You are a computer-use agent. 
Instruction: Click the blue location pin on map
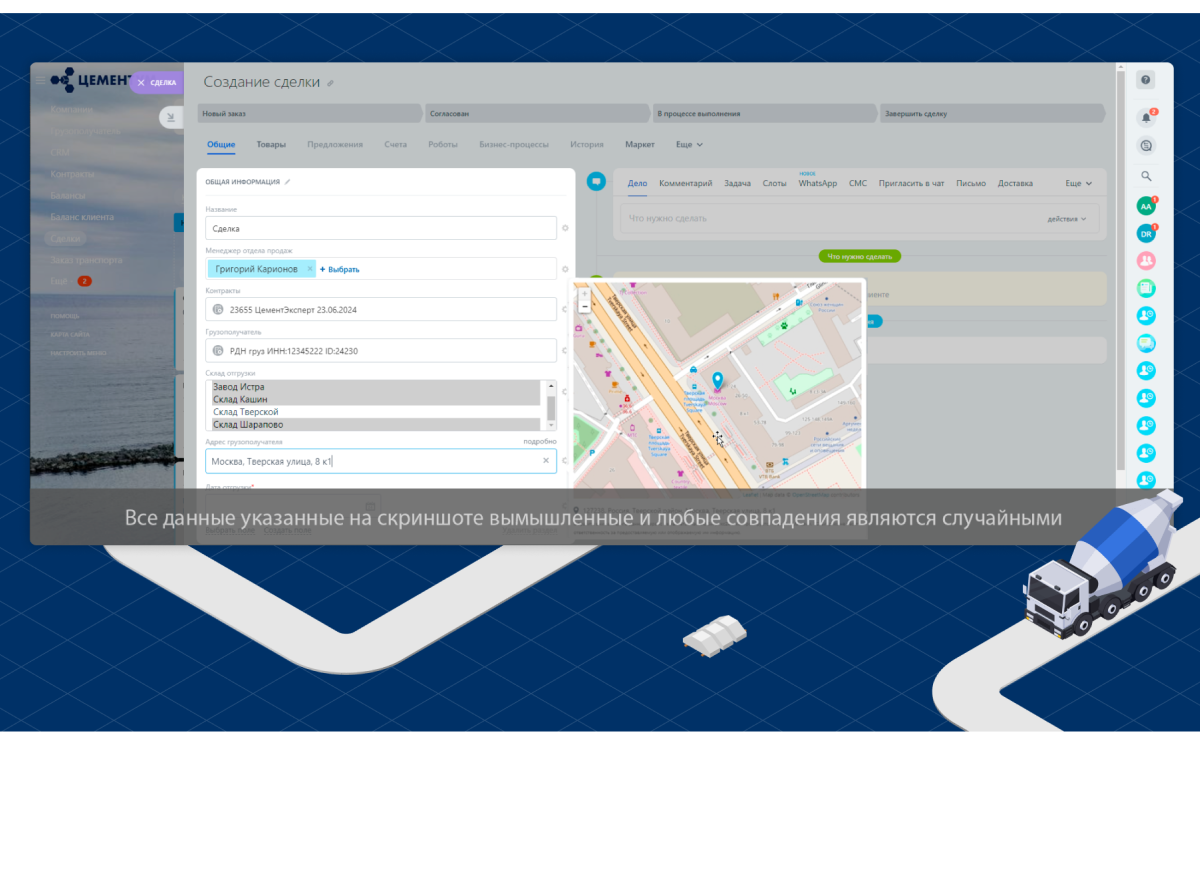717,381
